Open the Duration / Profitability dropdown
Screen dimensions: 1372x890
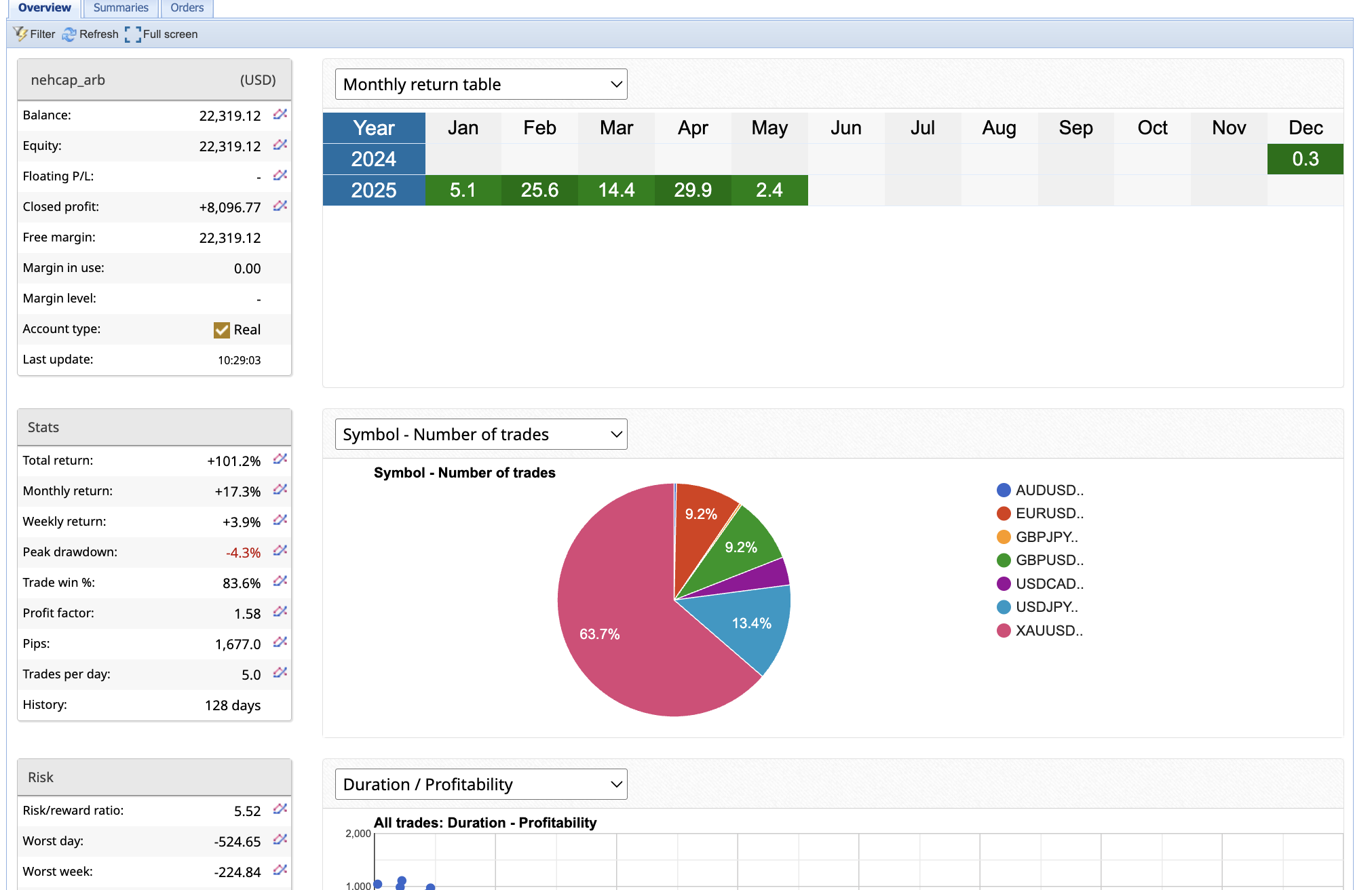click(480, 784)
